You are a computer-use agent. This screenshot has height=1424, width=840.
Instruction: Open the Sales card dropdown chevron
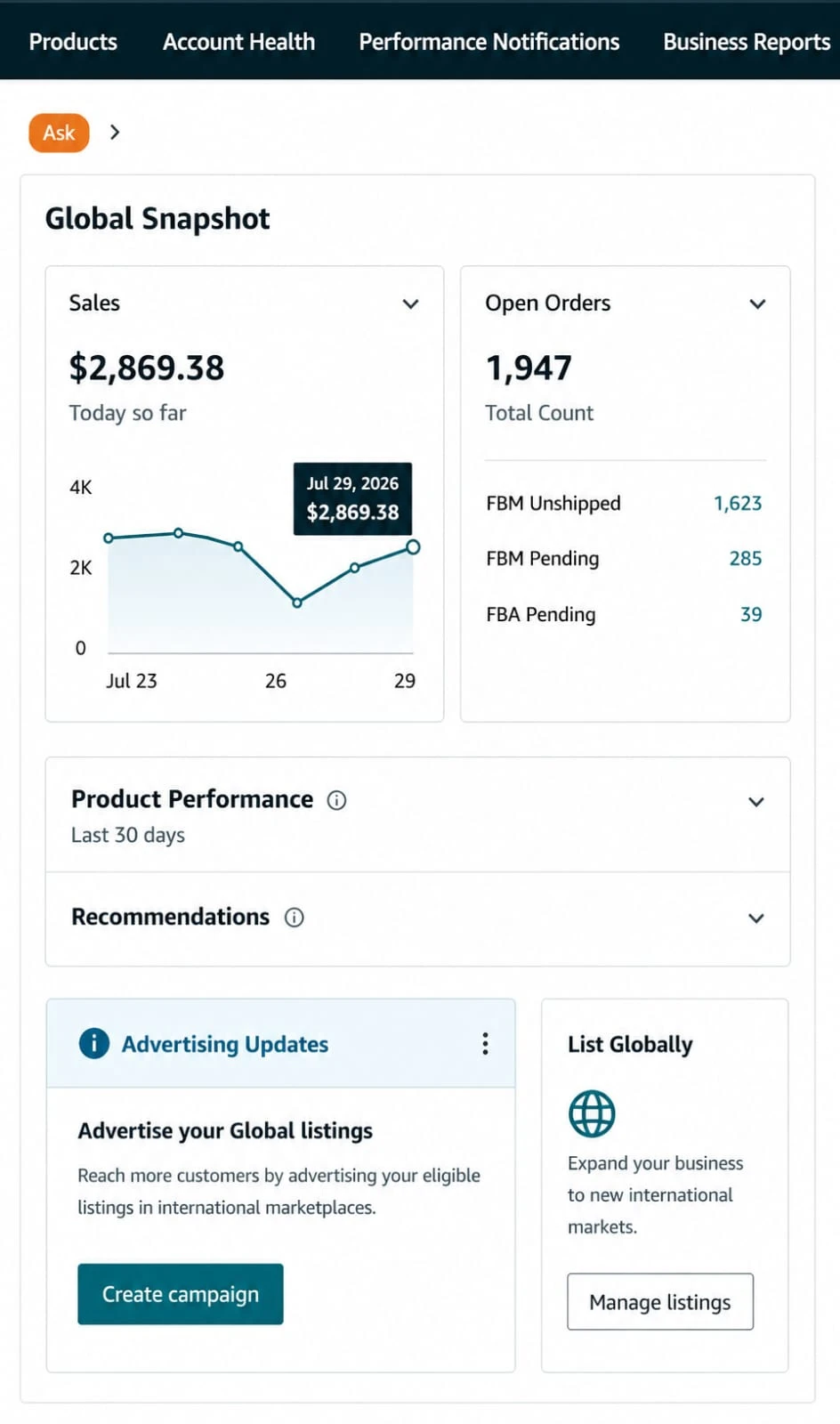(410, 303)
